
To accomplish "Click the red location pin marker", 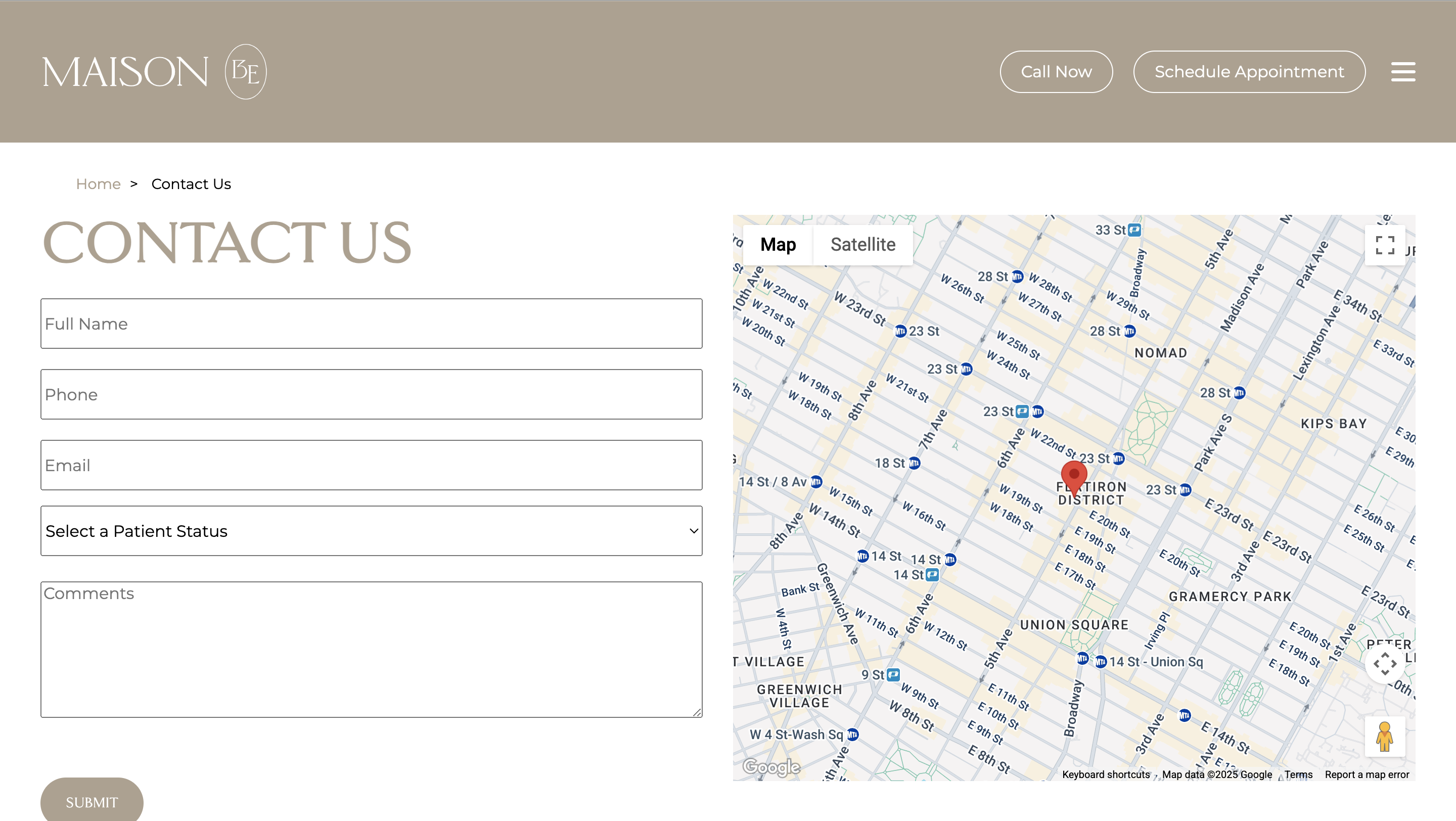I will tap(1074, 478).
